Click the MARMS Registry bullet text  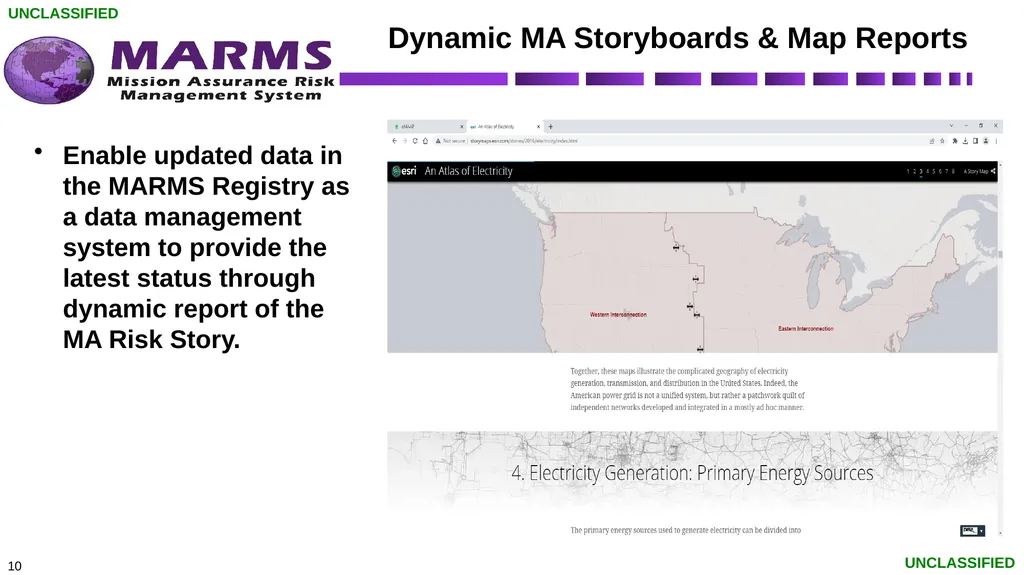206,248
